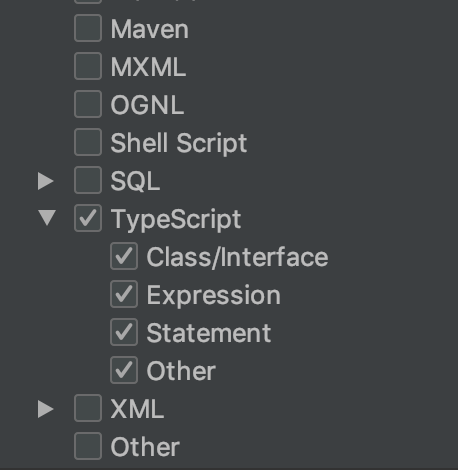The height and width of the screenshot is (470, 458).
Task: Disable the Expression checkbox
Action: (x=124, y=294)
